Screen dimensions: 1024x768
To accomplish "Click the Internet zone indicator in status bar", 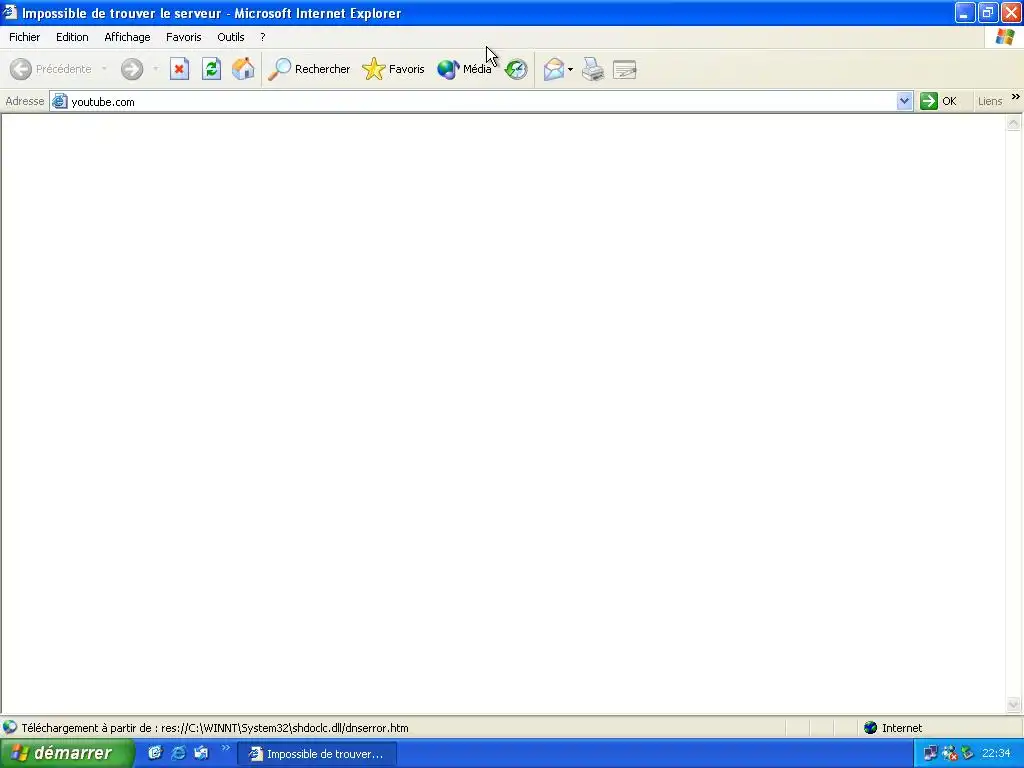I will coord(893,728).
